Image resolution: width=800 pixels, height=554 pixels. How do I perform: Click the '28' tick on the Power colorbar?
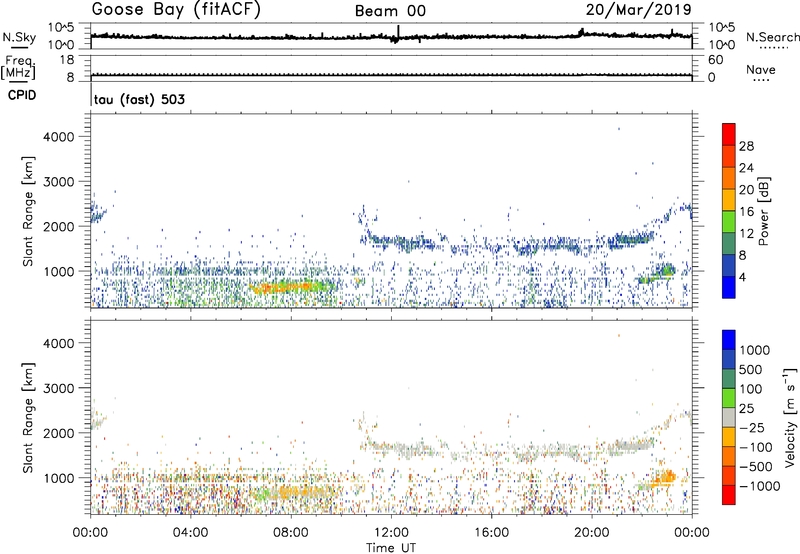(x=746, y=146)
